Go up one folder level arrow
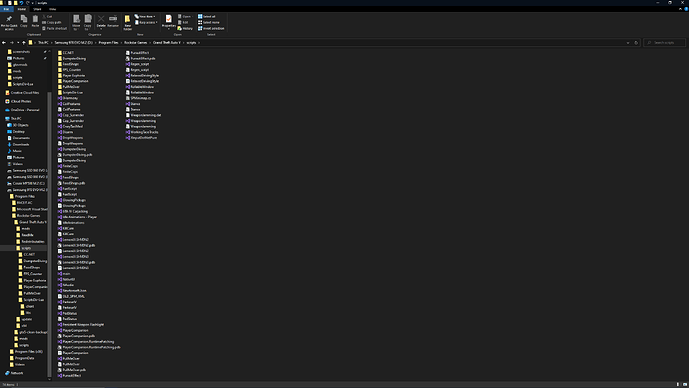Image resolution: width=689 pixels, height=388 pixels. point(24,43)
